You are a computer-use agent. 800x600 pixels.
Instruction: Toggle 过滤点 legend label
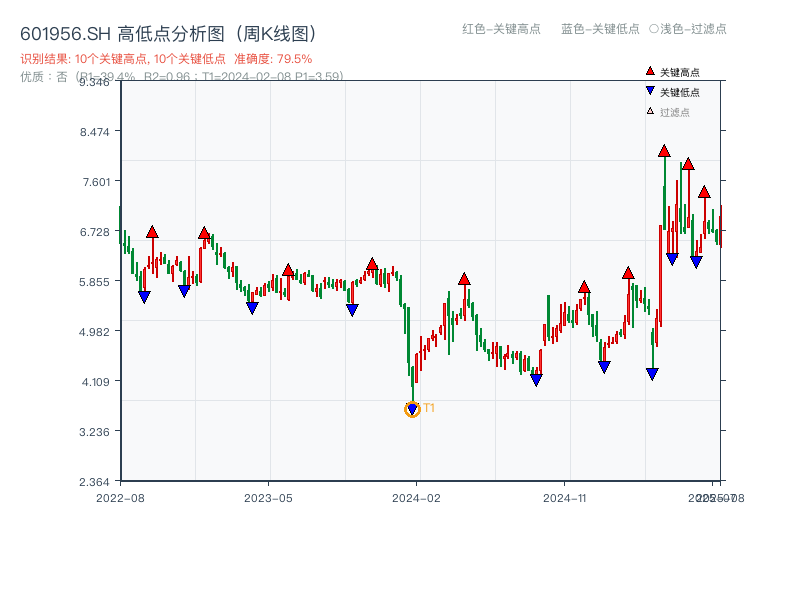(x=674, y=112)
